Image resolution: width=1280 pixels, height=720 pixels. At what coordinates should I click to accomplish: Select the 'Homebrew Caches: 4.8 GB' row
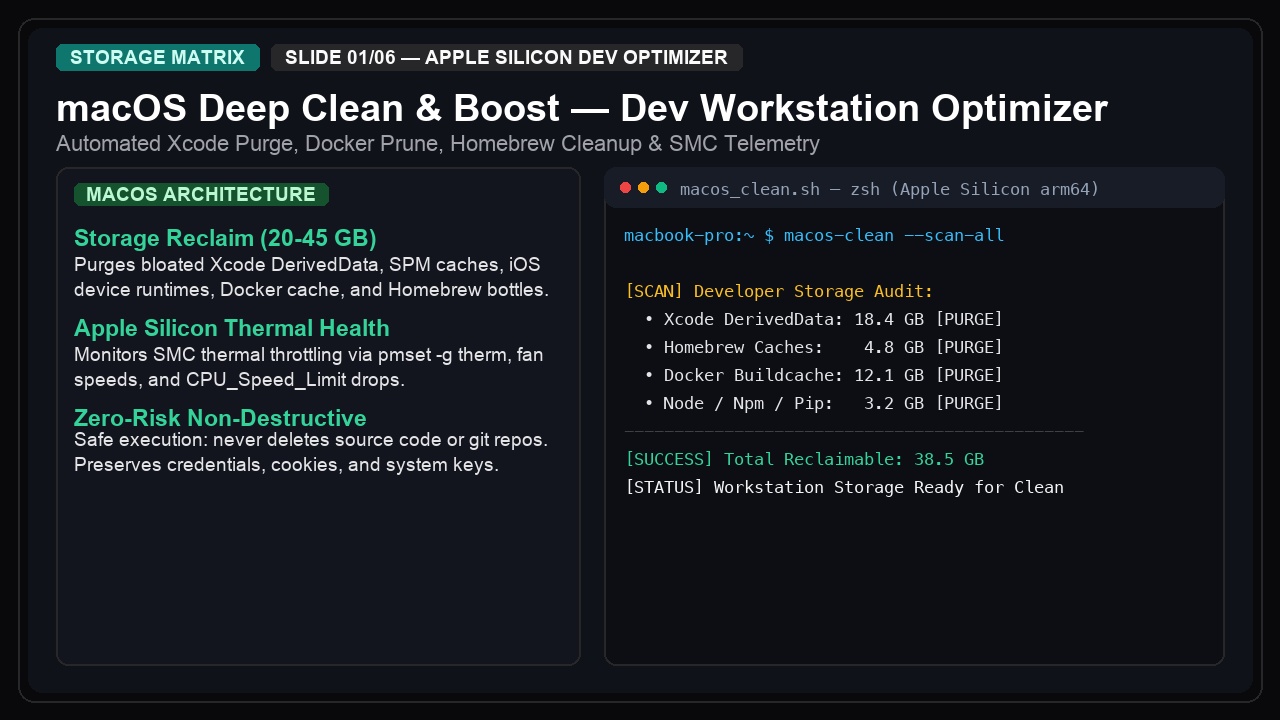[x=823, y=348]
